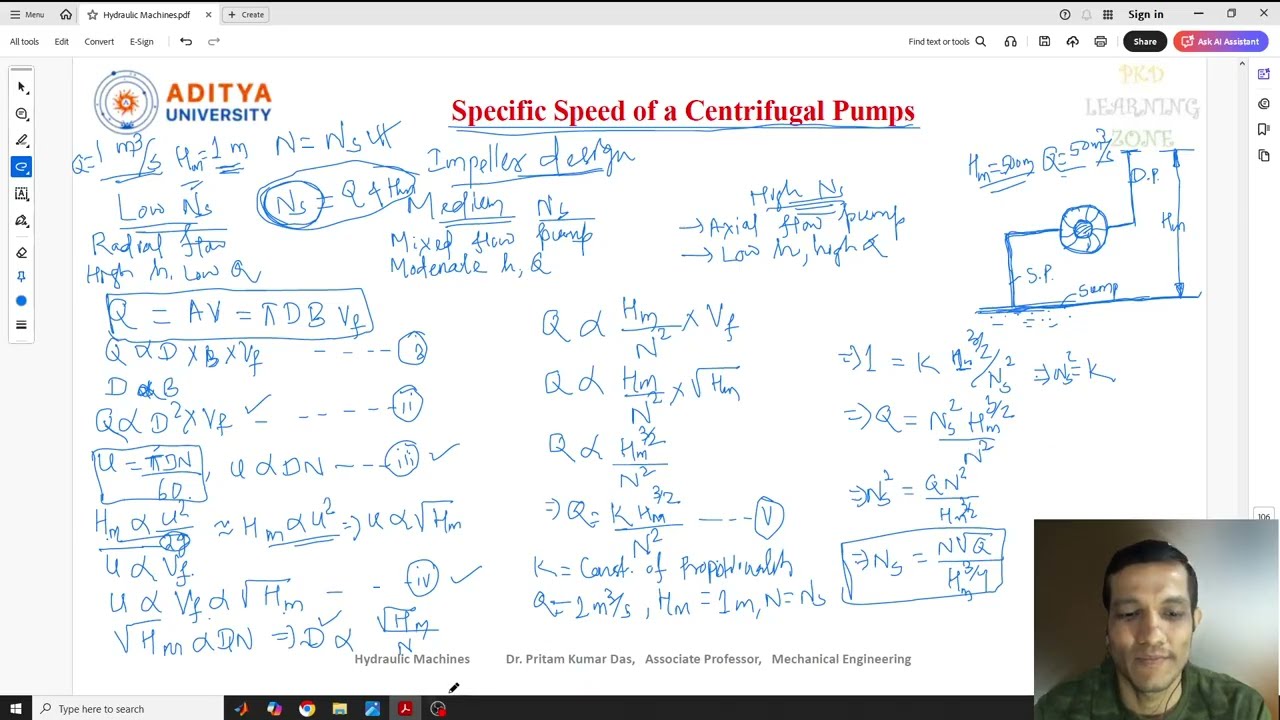Save the PDF file
Image resolution: width=1280 pixels, height=720 pixels.
tap(1044, 42)
